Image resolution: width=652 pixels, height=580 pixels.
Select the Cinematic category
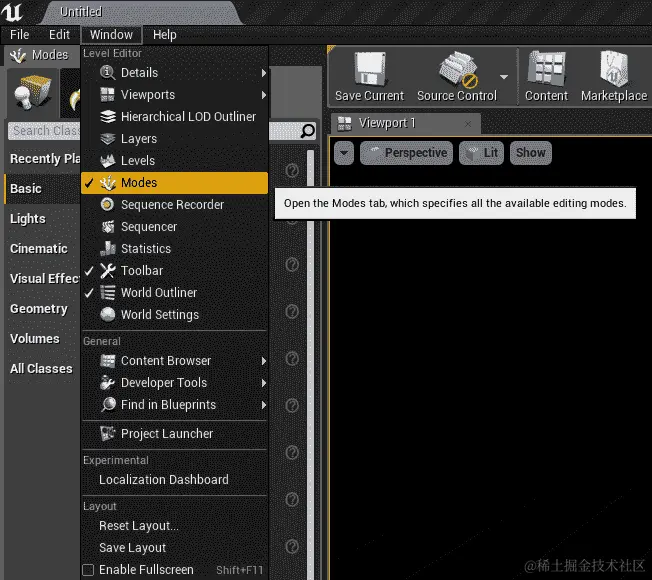[42, 249]
